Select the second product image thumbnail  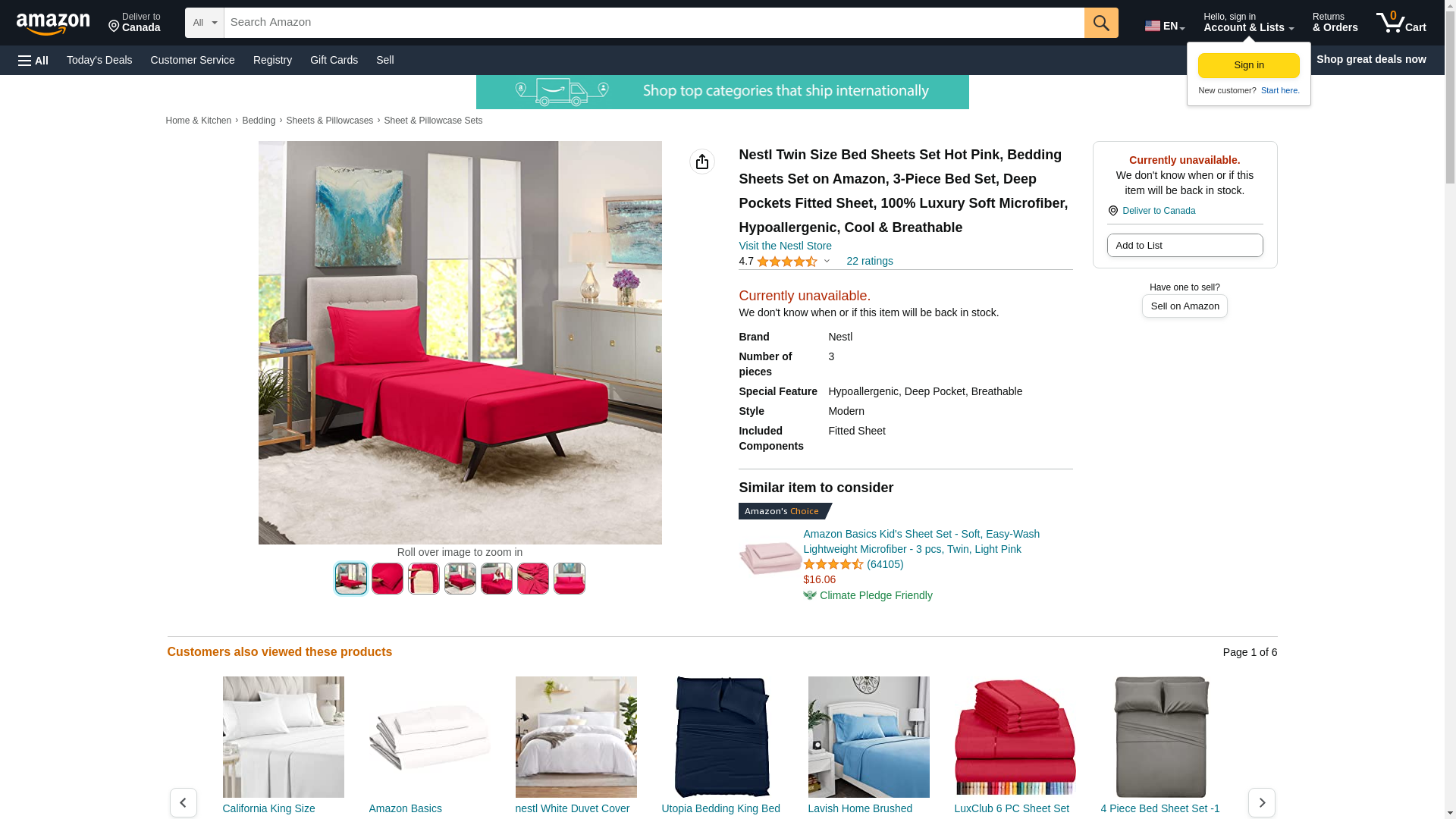388,579
